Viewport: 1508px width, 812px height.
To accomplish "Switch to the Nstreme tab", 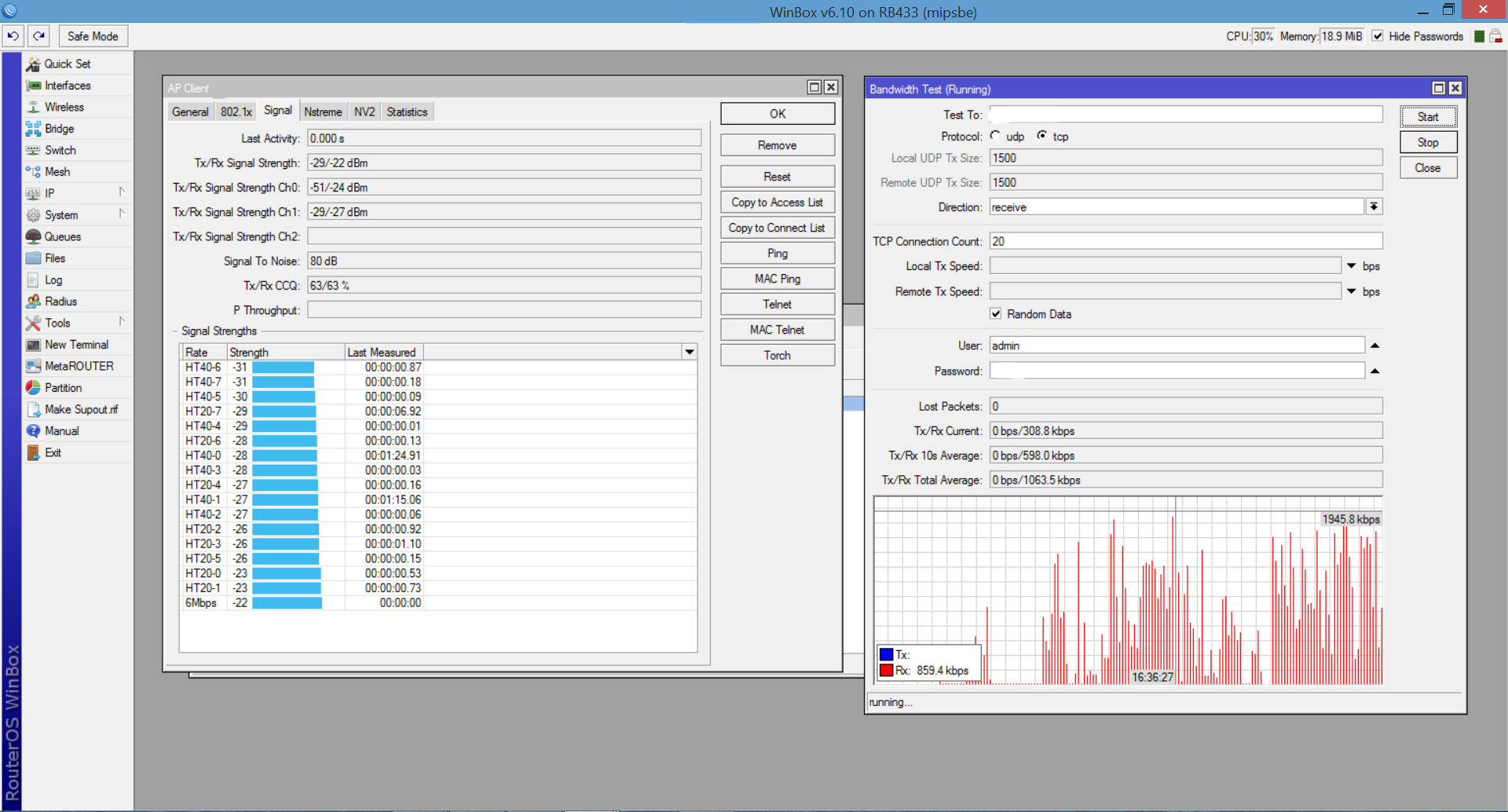I will [323, 112].
